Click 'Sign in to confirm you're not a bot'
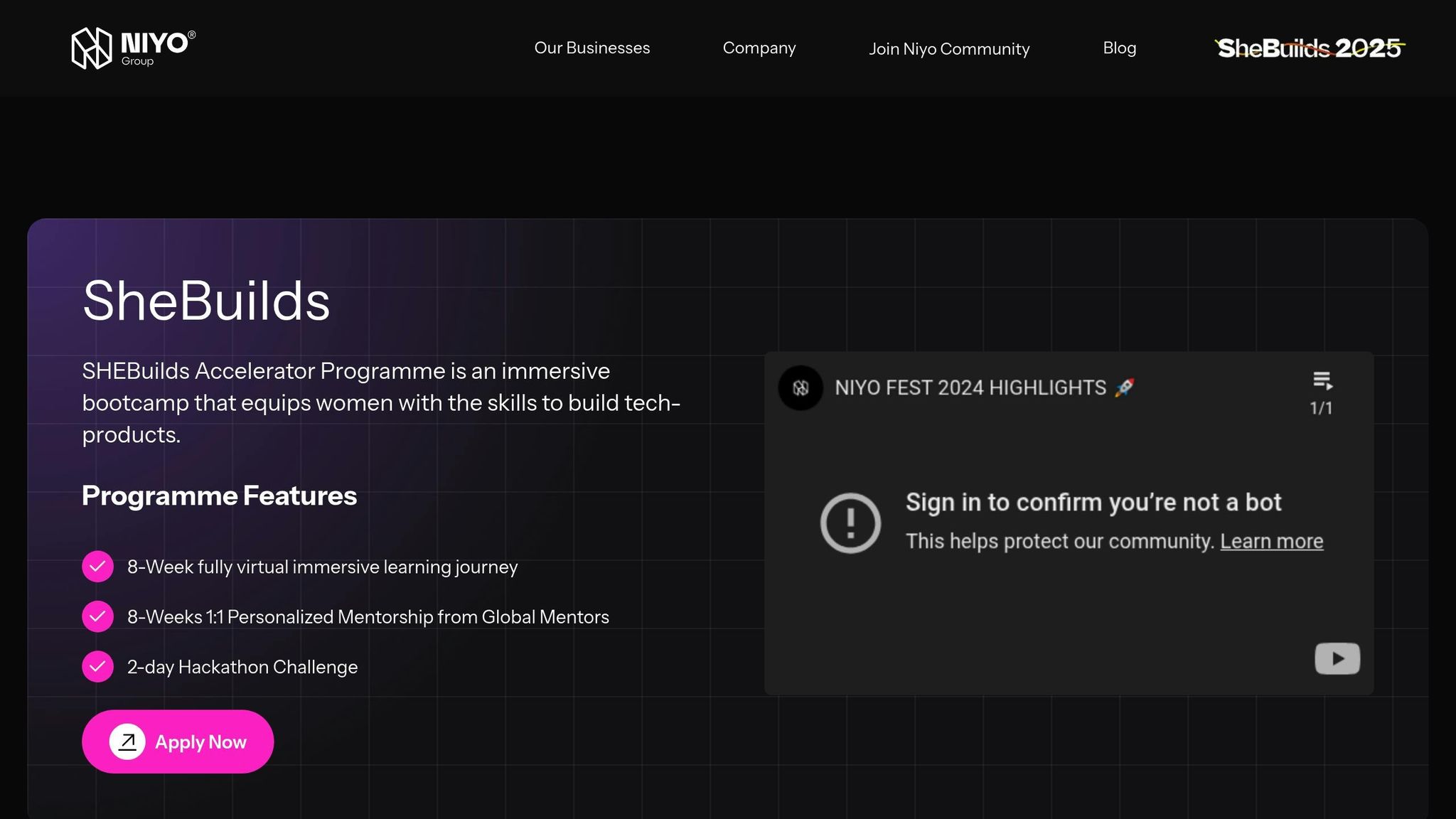The image size is (1456, 819). point(1093,502)
